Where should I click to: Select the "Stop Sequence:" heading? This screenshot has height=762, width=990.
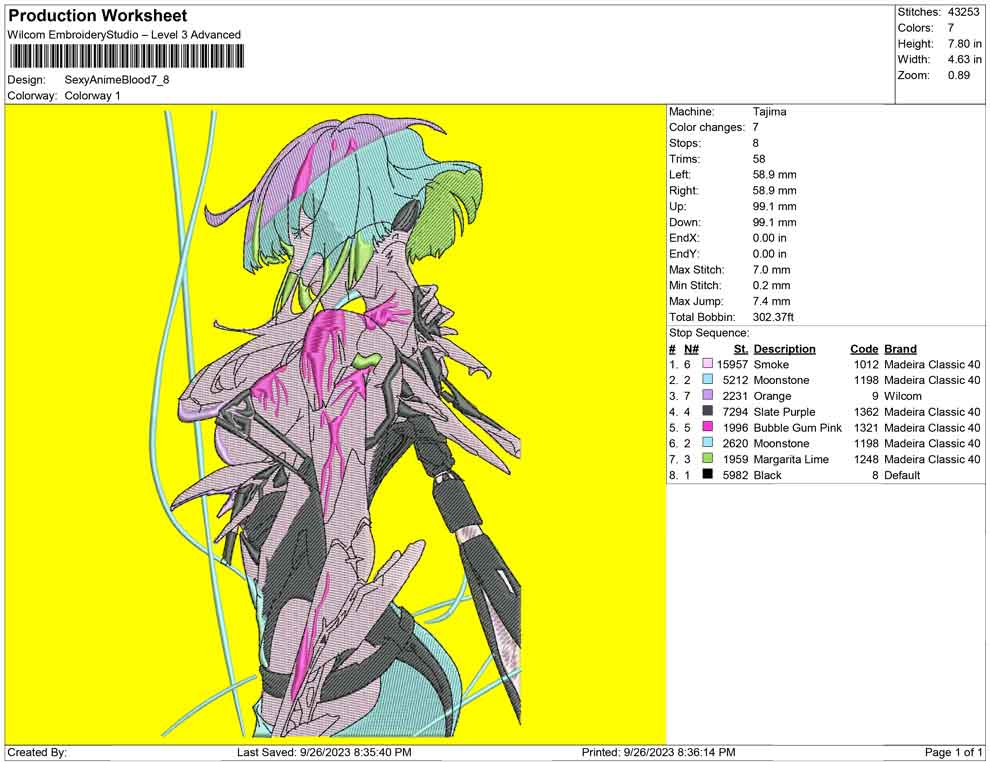[x=709, y=333]
